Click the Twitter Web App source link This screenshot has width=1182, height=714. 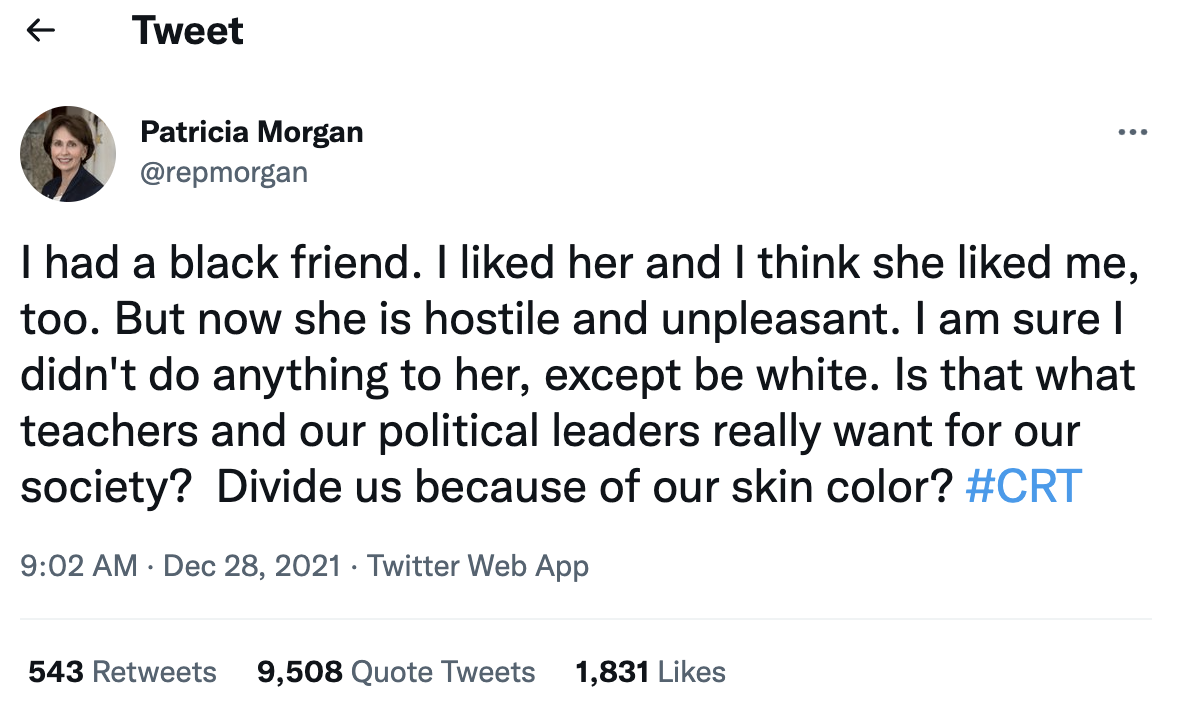click(478, 566)
